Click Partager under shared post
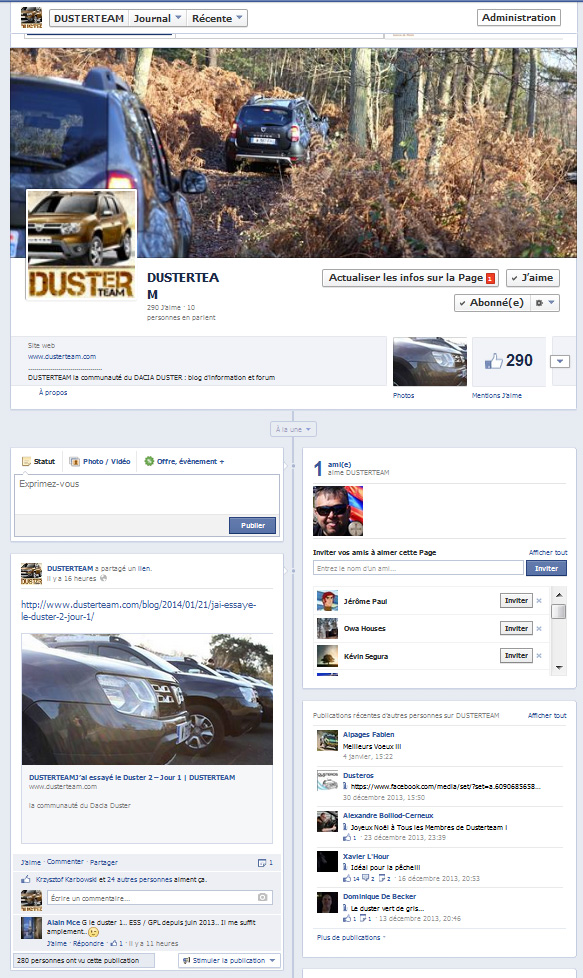583x978 pixels. pos(104,863)
